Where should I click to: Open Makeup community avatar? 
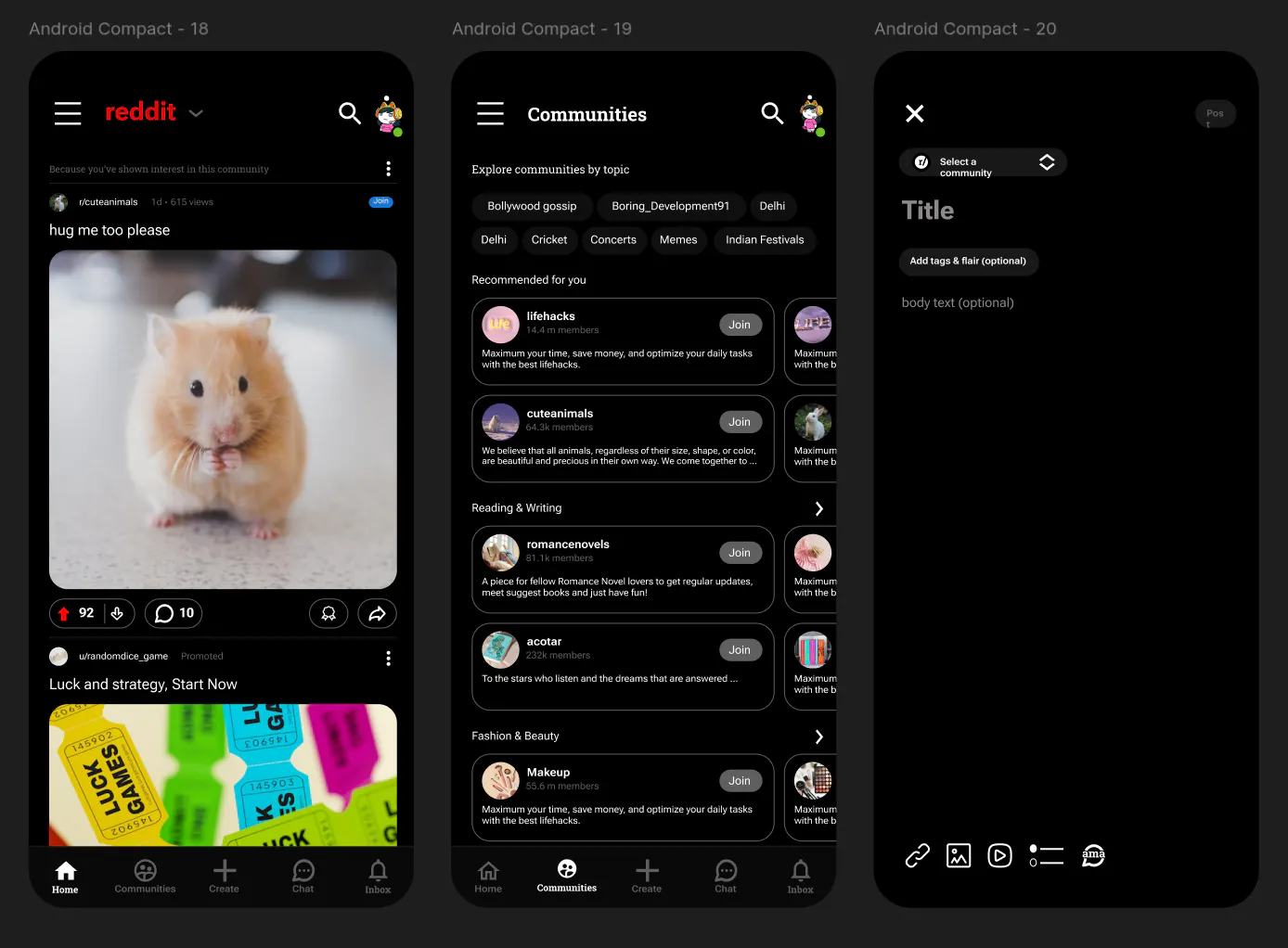point(500,781)
